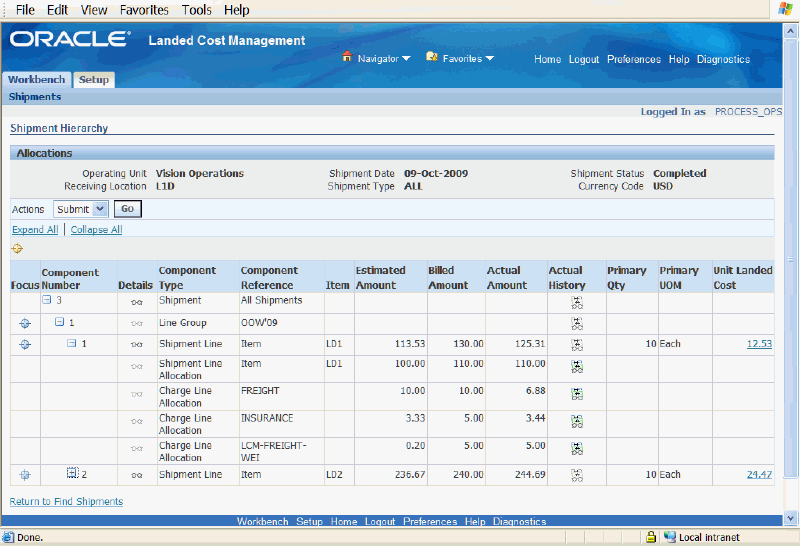Focus on Shipment Line LD1 row
This screenshot has width=800, height=546.
(24, 344)
